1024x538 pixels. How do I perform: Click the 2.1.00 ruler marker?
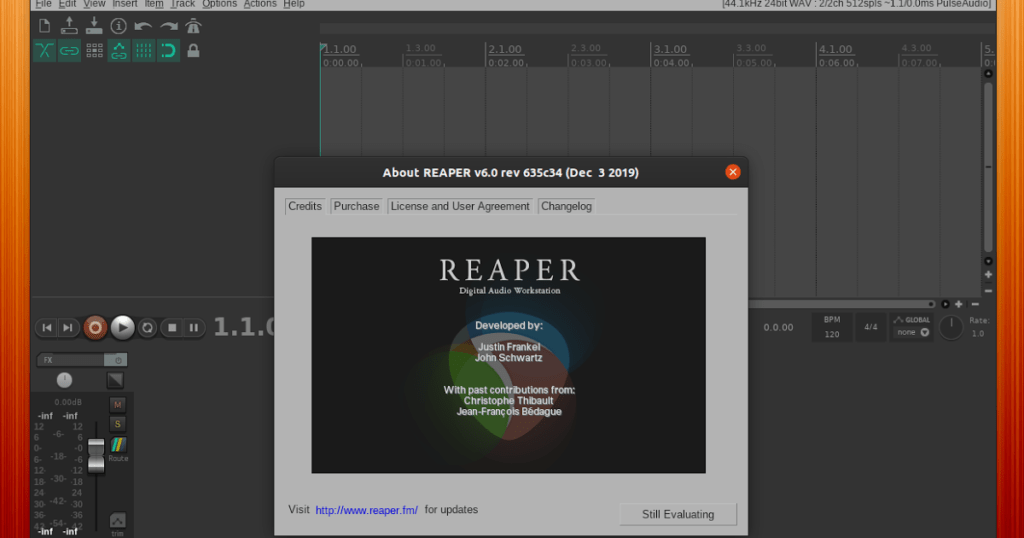pos(505,50)
